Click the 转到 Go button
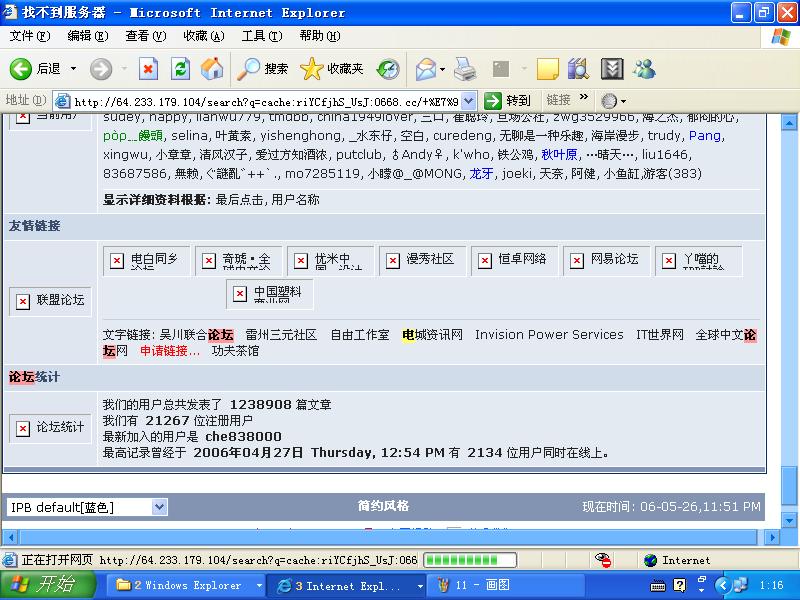This screenshot has width=800, height=600. click(x=508, y=101)
